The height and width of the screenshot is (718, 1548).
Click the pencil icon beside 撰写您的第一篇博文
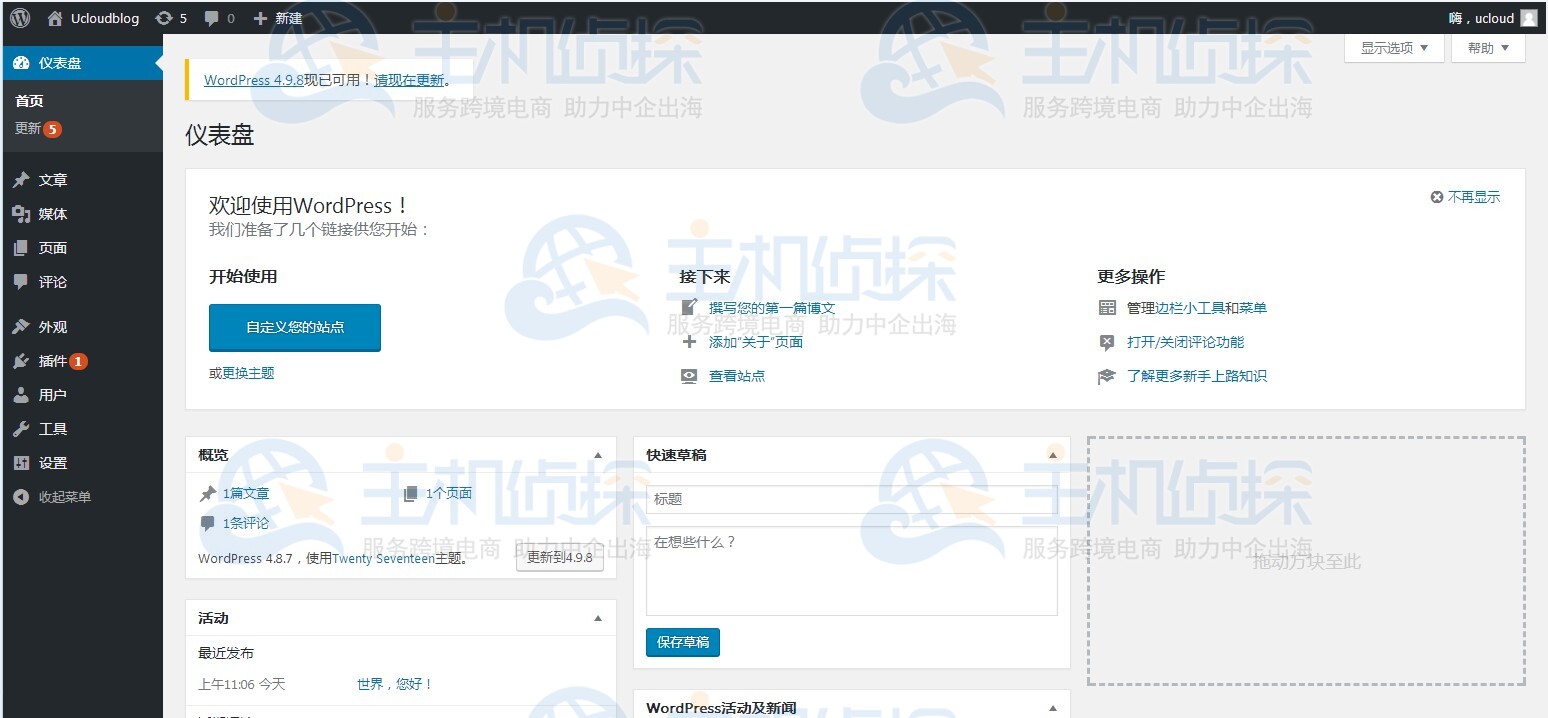689,307
